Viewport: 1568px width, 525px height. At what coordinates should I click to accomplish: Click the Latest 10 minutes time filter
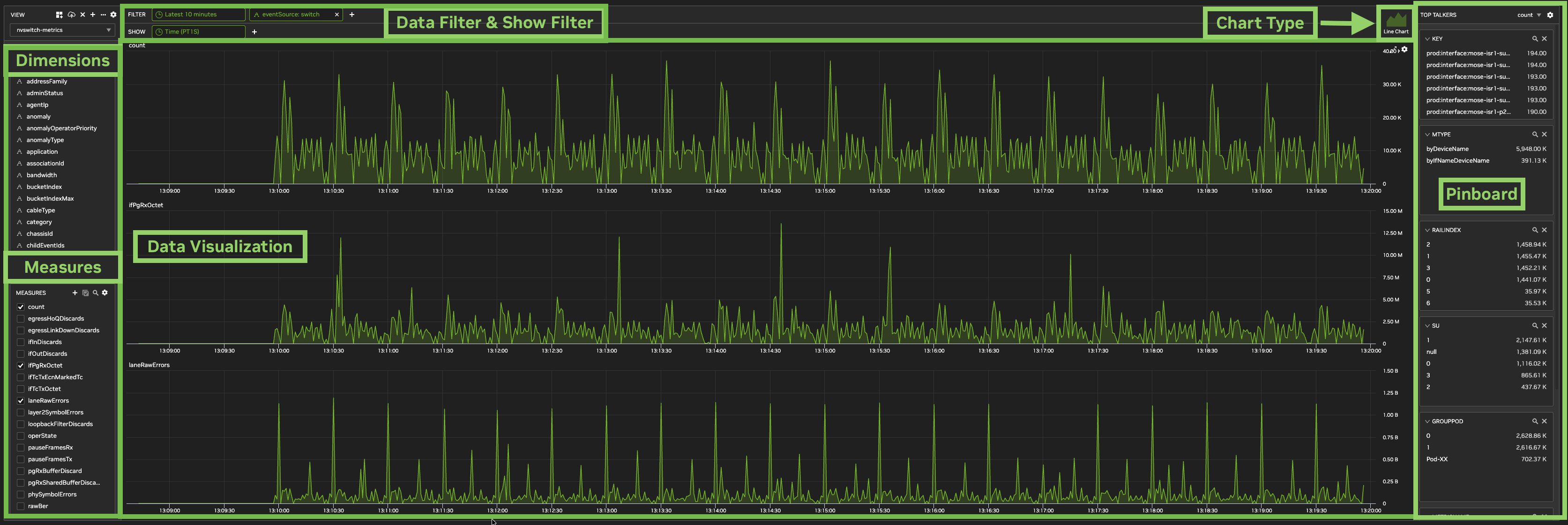pos(199,15)
